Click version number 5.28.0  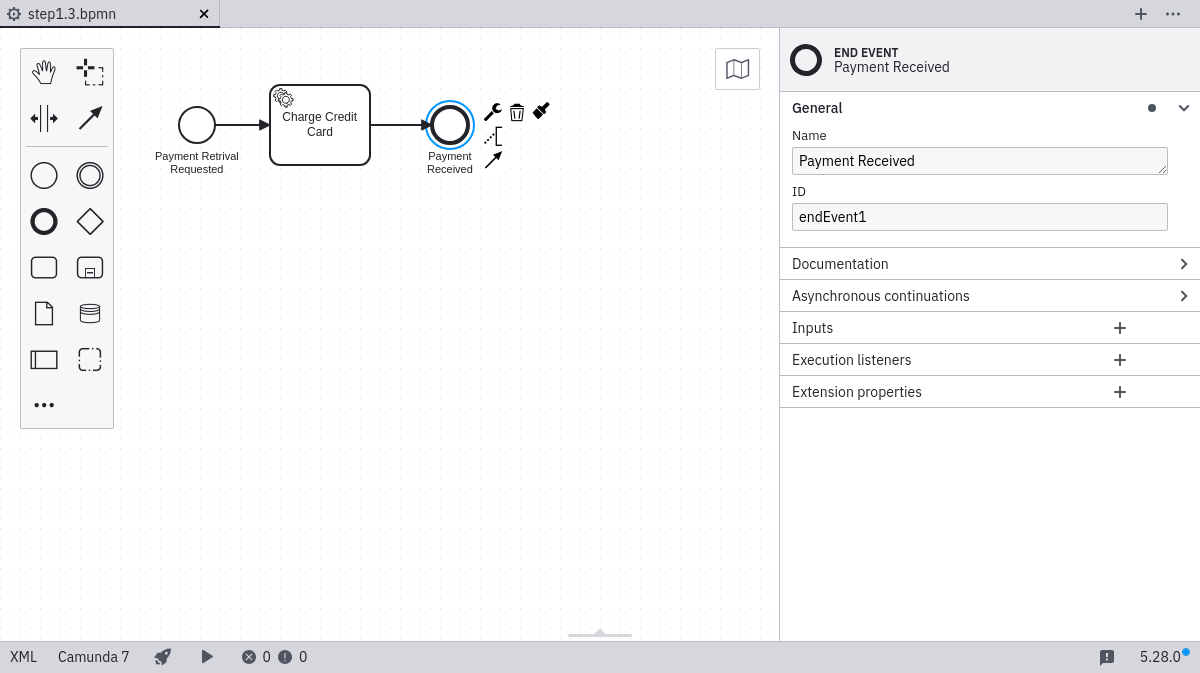[x=1161, y=657]
